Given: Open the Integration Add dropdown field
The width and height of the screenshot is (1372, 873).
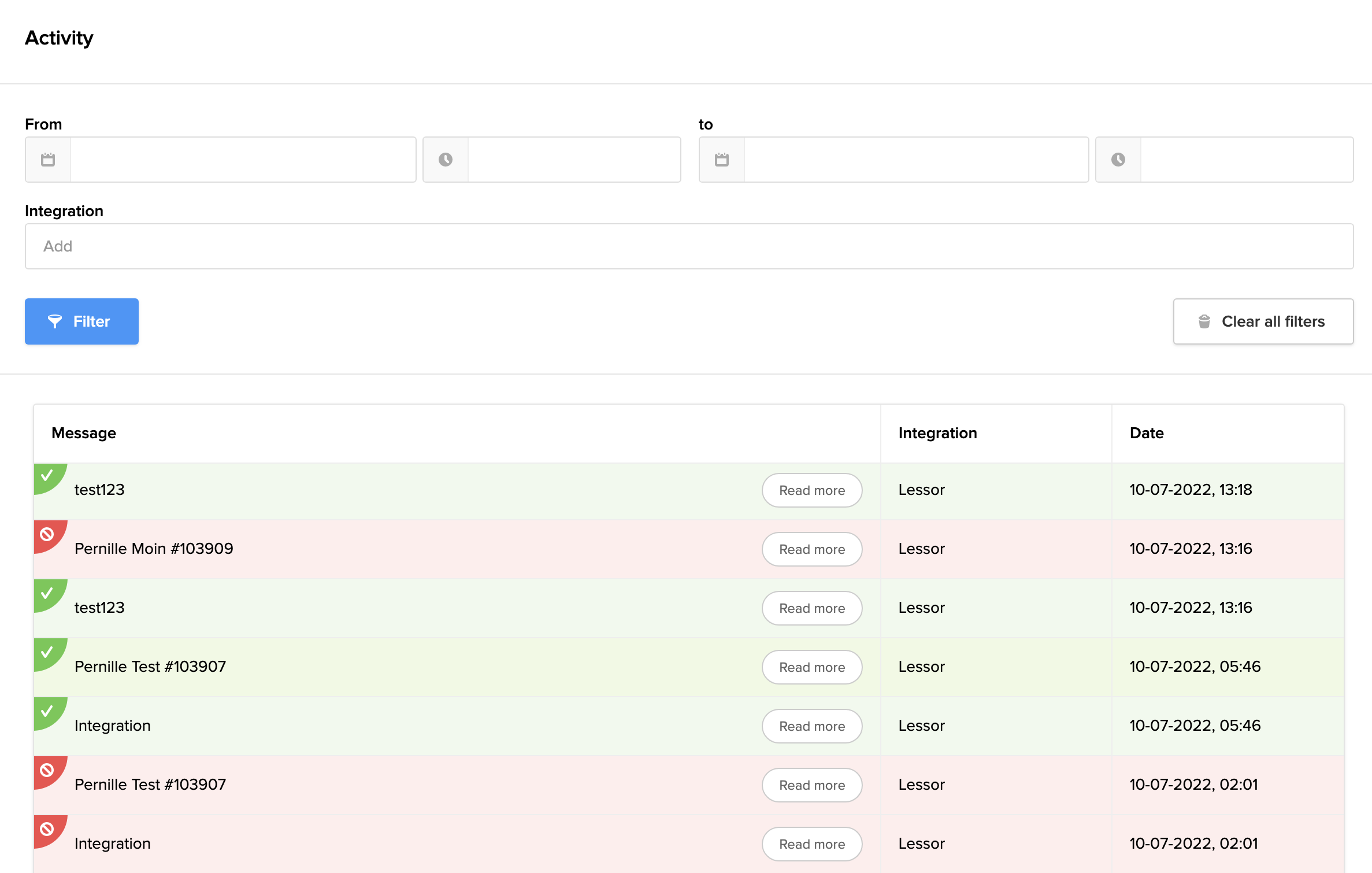Looking at the screenshot, I should [x=689, y=246].
